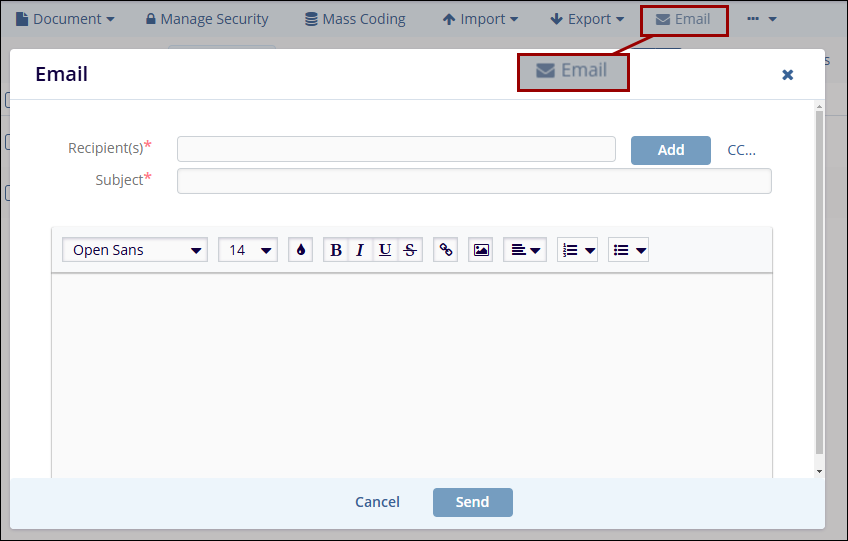The width and height of the screenshot is (848, 541).
Task: Expand the font size 14 dropdown
Action: click(248, 250)
